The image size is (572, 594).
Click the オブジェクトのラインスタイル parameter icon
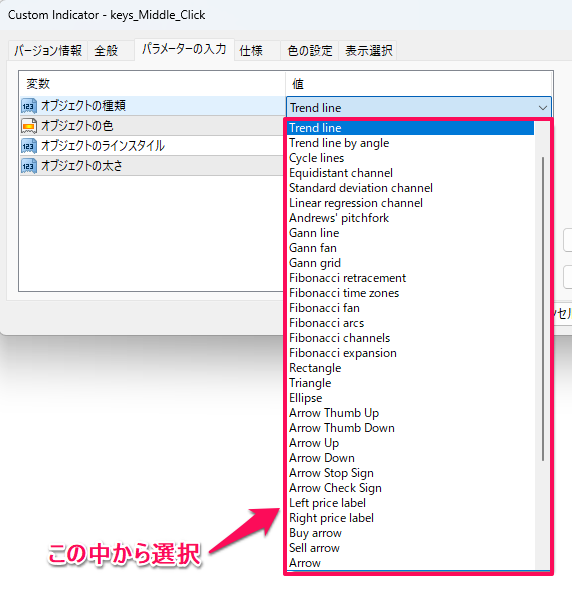tap(29, 146)
